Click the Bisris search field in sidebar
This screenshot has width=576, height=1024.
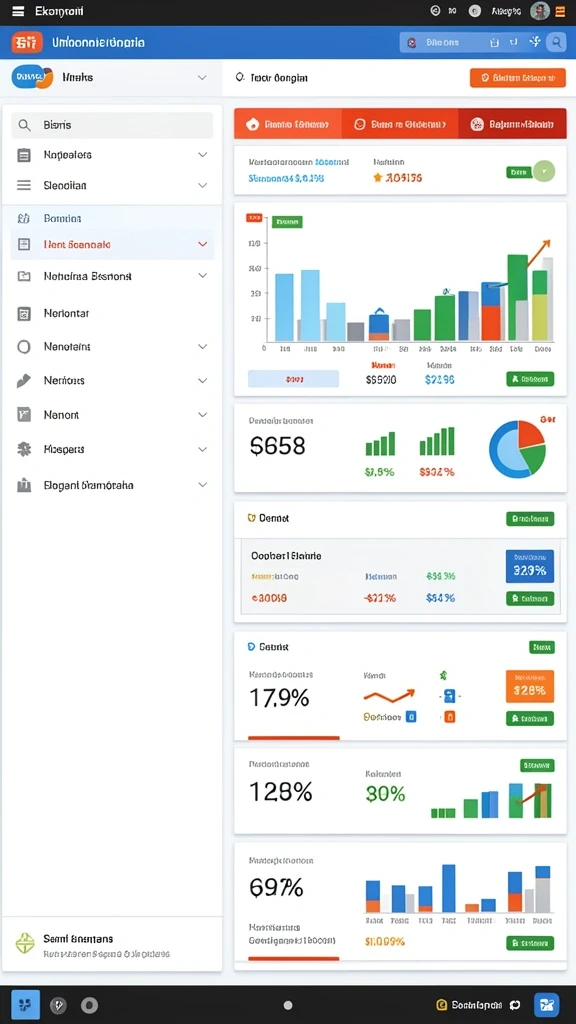(x=112, y=125)
